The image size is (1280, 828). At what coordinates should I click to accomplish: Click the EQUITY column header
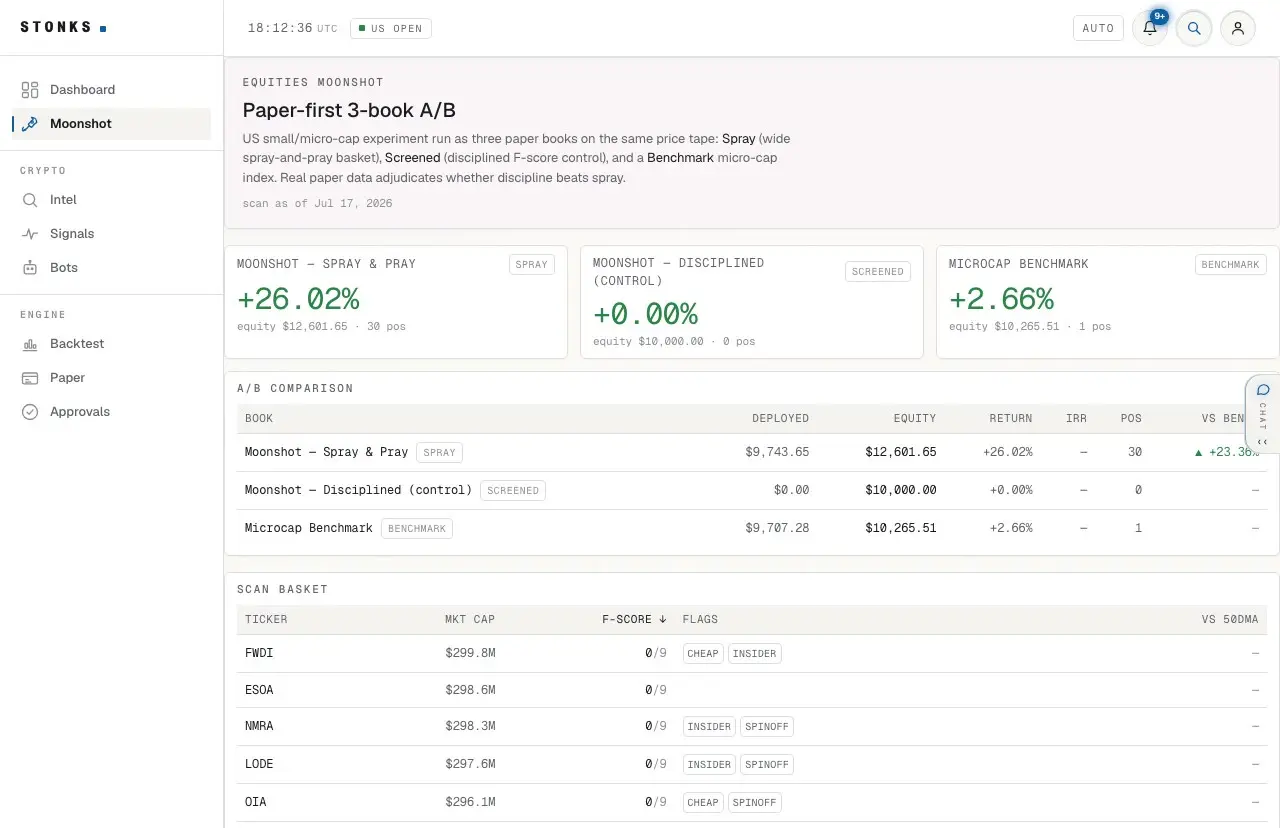(915, 418)
